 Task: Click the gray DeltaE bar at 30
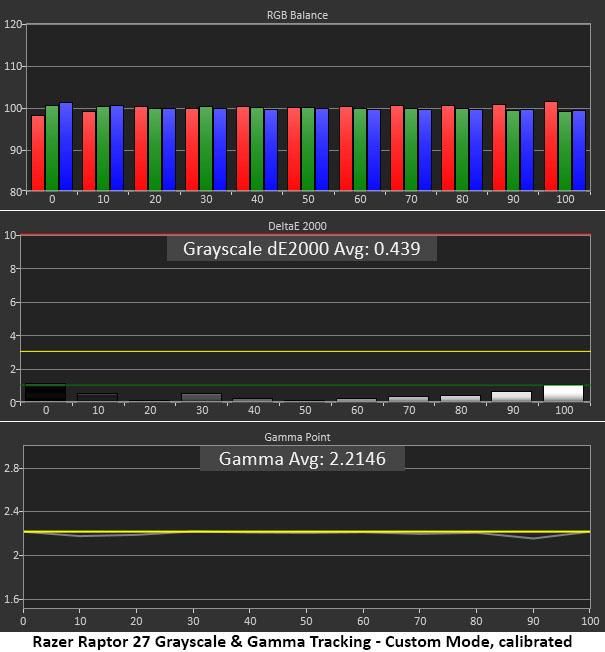click(x=202, y=397)
